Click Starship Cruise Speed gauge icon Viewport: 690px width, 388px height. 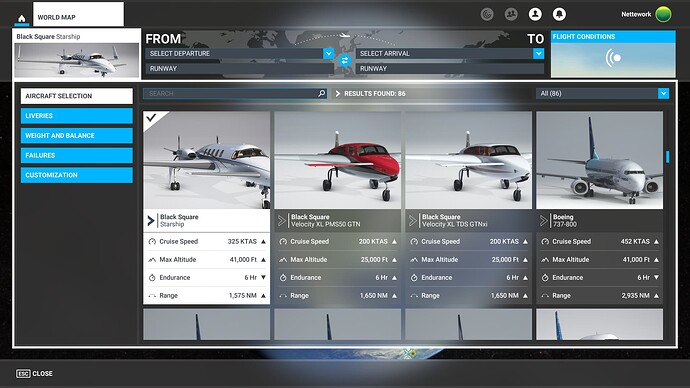(x=152, y=242)
